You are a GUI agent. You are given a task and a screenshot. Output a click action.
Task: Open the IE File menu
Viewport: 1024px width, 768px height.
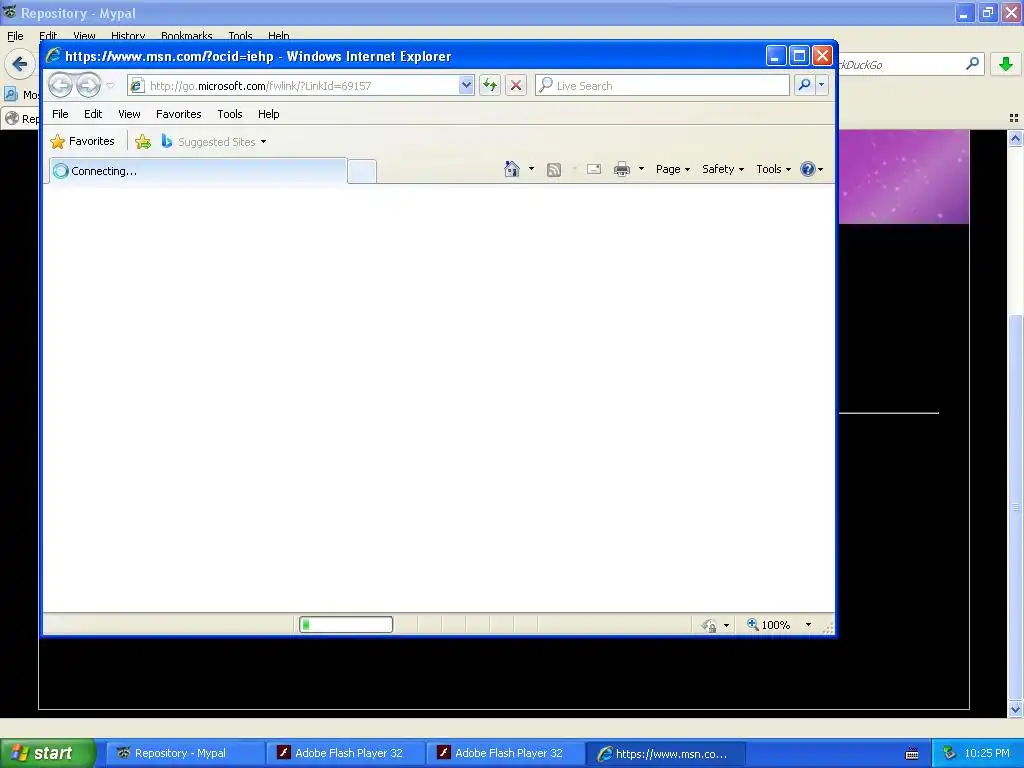pos(60,114)
